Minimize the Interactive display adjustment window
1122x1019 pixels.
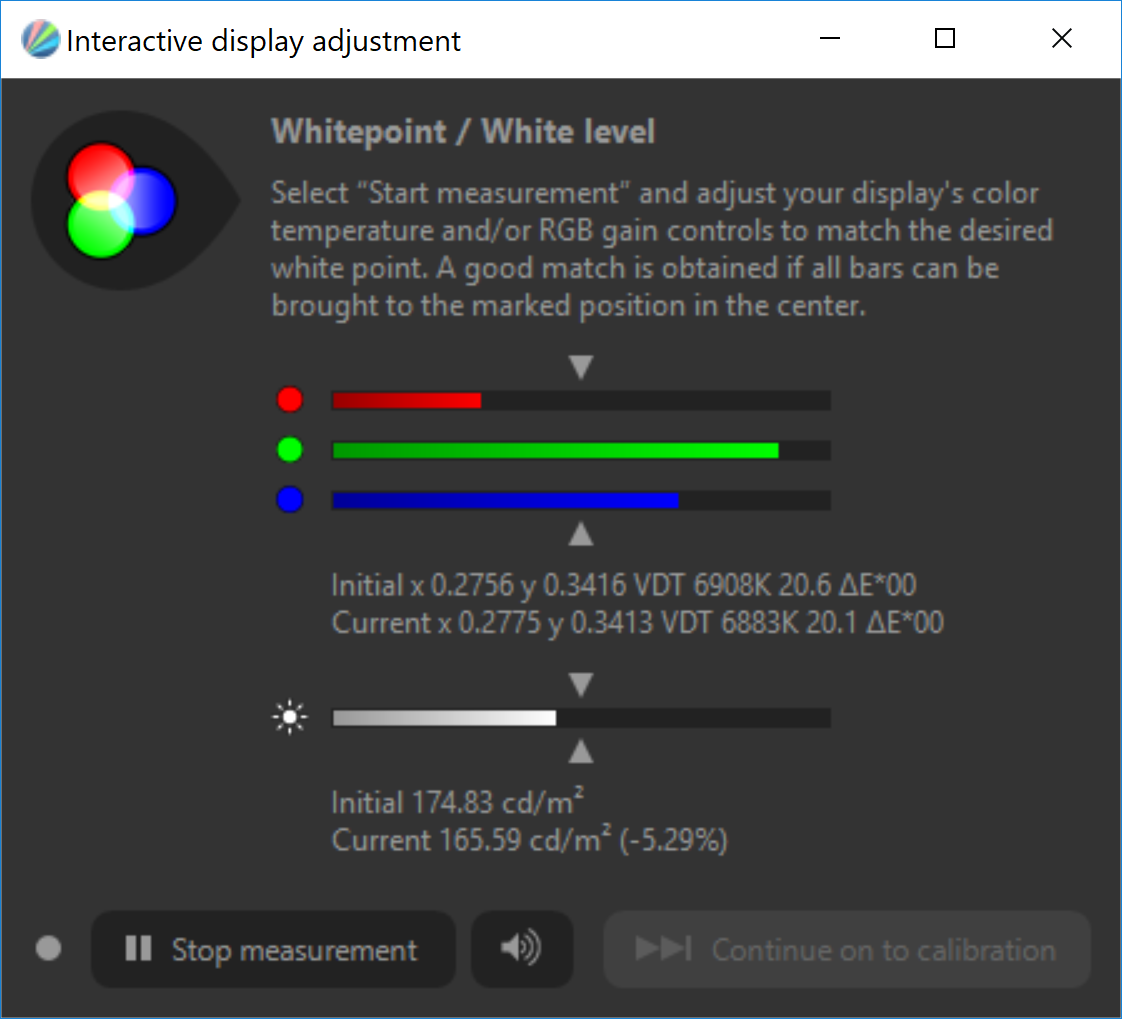pyautogui.click(x=829, y=39)
